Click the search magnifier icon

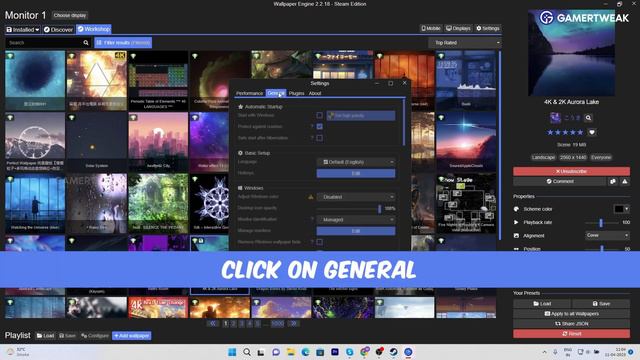(86, 42)
